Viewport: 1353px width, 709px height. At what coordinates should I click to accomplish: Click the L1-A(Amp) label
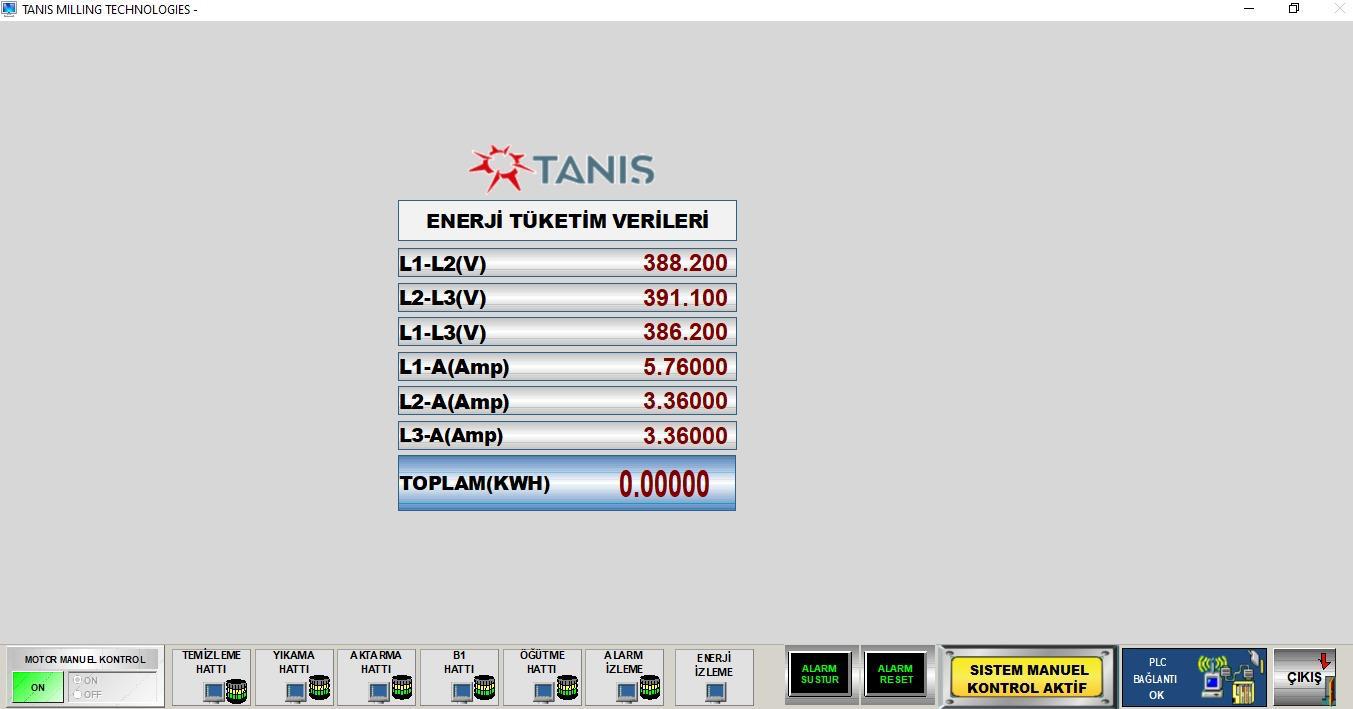[x=454, y=367]
